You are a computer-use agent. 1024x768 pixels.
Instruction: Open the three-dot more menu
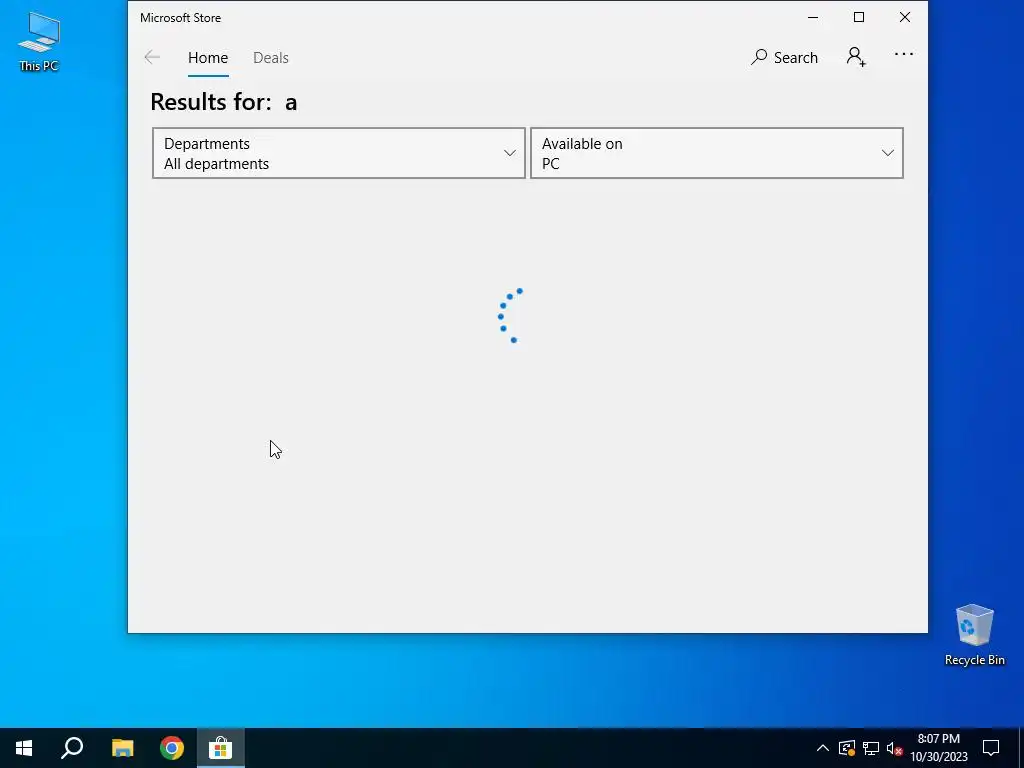tap(904, 54)
